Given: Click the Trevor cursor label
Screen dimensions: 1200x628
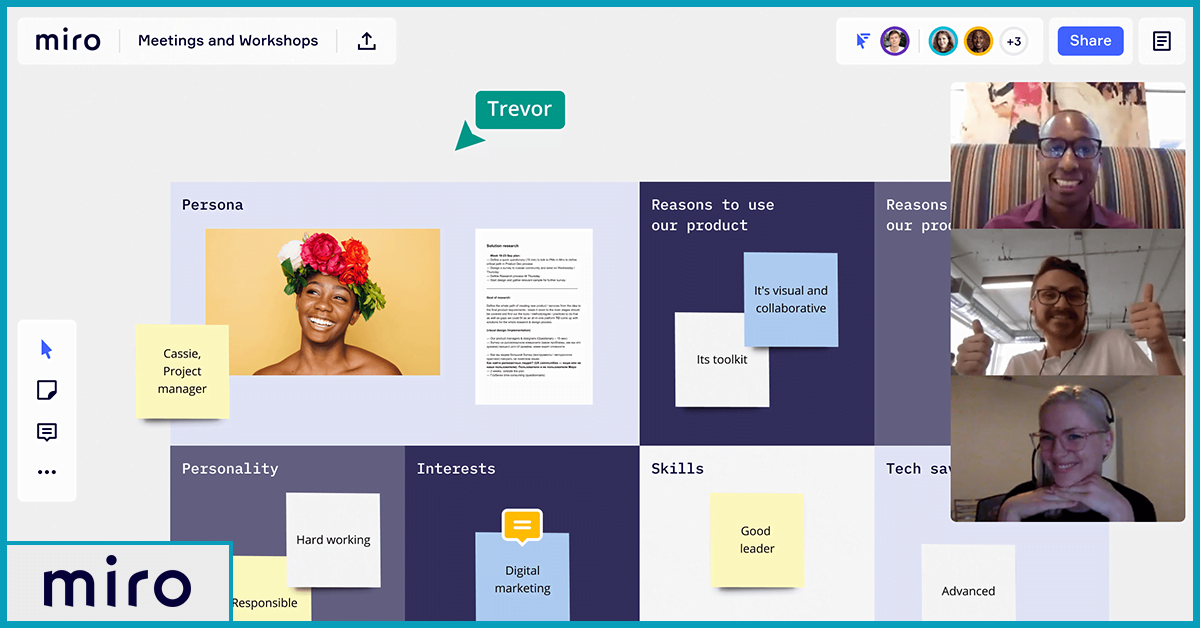Looking at the screenshot, I should 519,109.
